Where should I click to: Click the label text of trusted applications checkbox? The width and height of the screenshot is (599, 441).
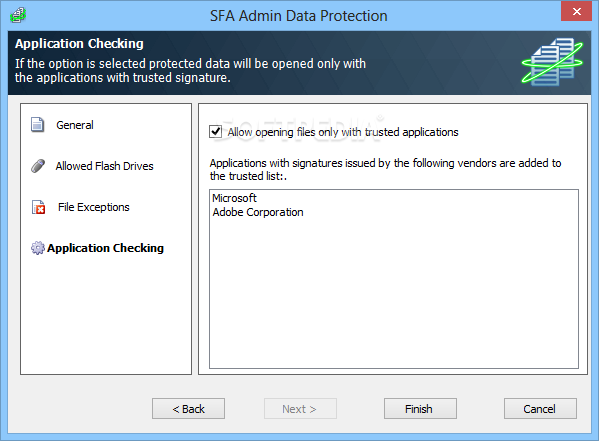(343, 132)
